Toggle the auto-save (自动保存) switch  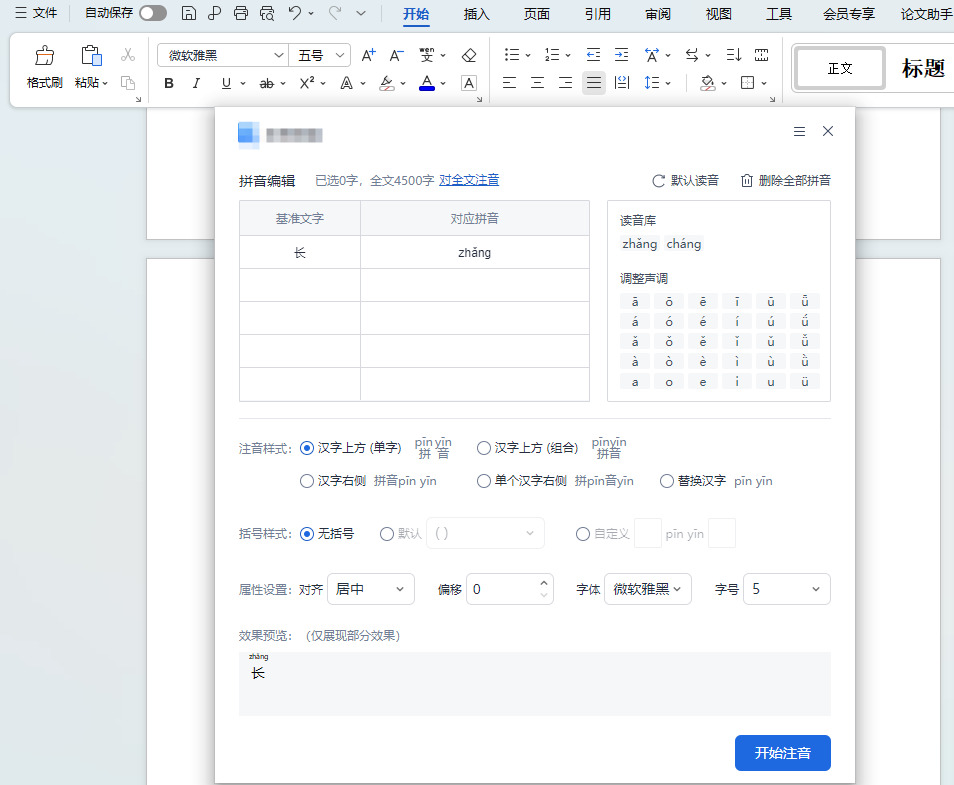pos(153,13)
